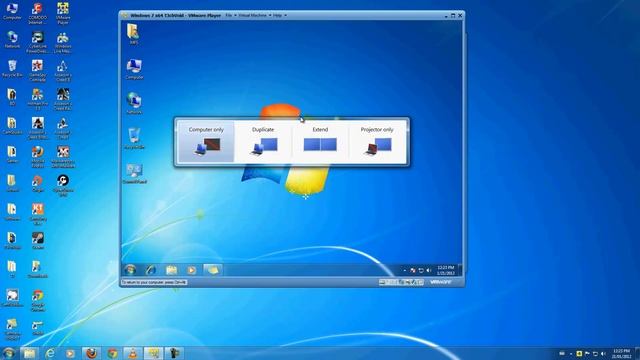
Task: Open Windows Media Player on the host taskbar
Action: click(71, 353)
